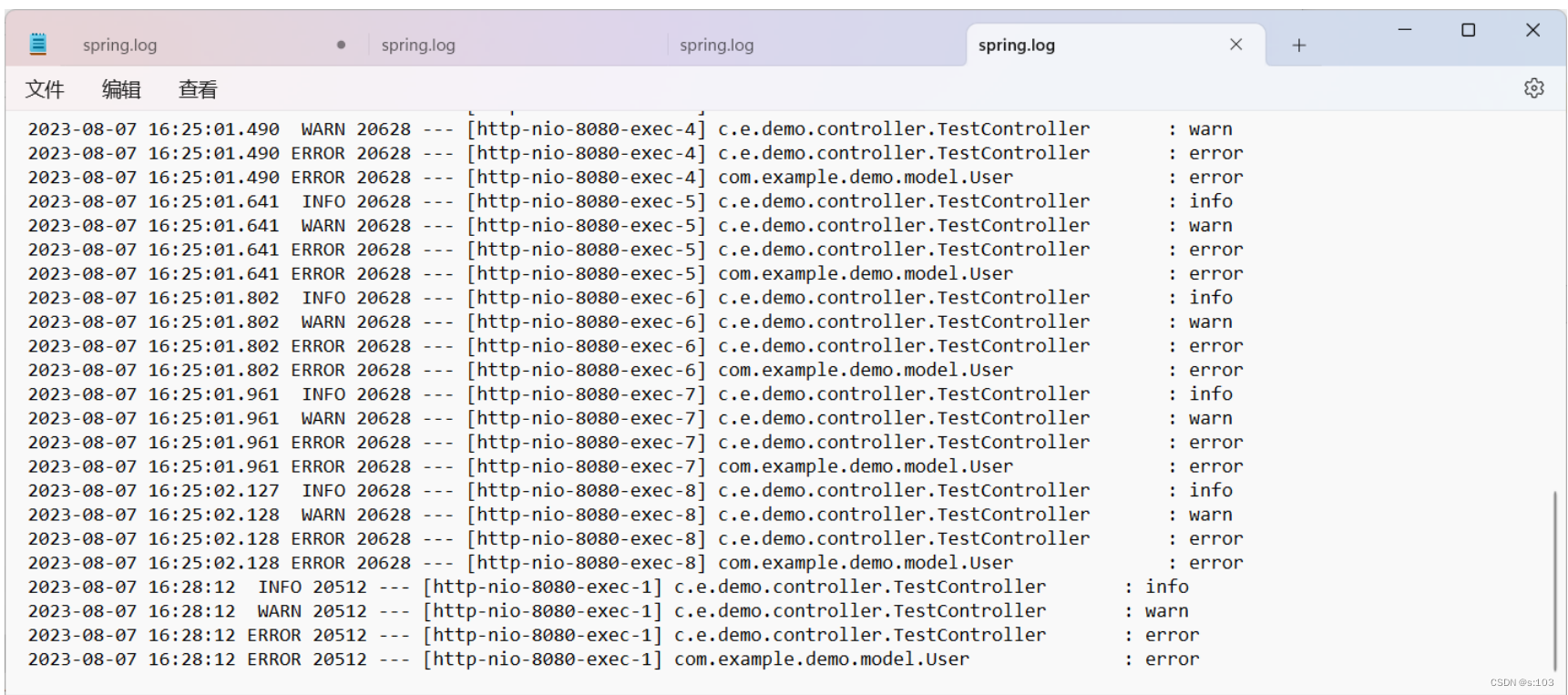Click the 16:25:02.128 WARN log line
This screenshot has height=695, width=1568.
pyautogui.click(x=630, y=516)
